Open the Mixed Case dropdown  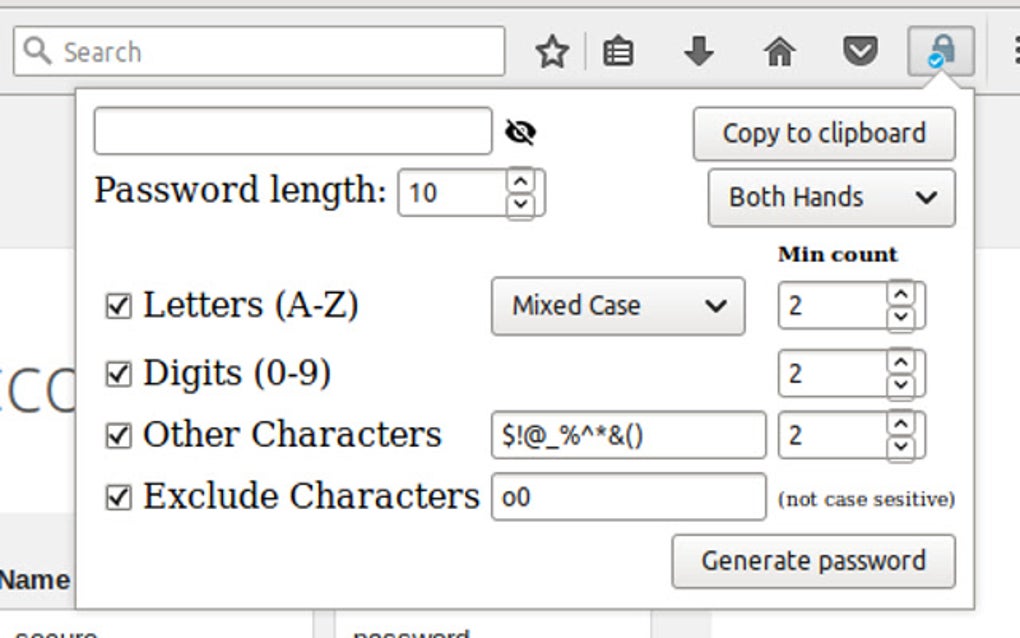point(617,305)
